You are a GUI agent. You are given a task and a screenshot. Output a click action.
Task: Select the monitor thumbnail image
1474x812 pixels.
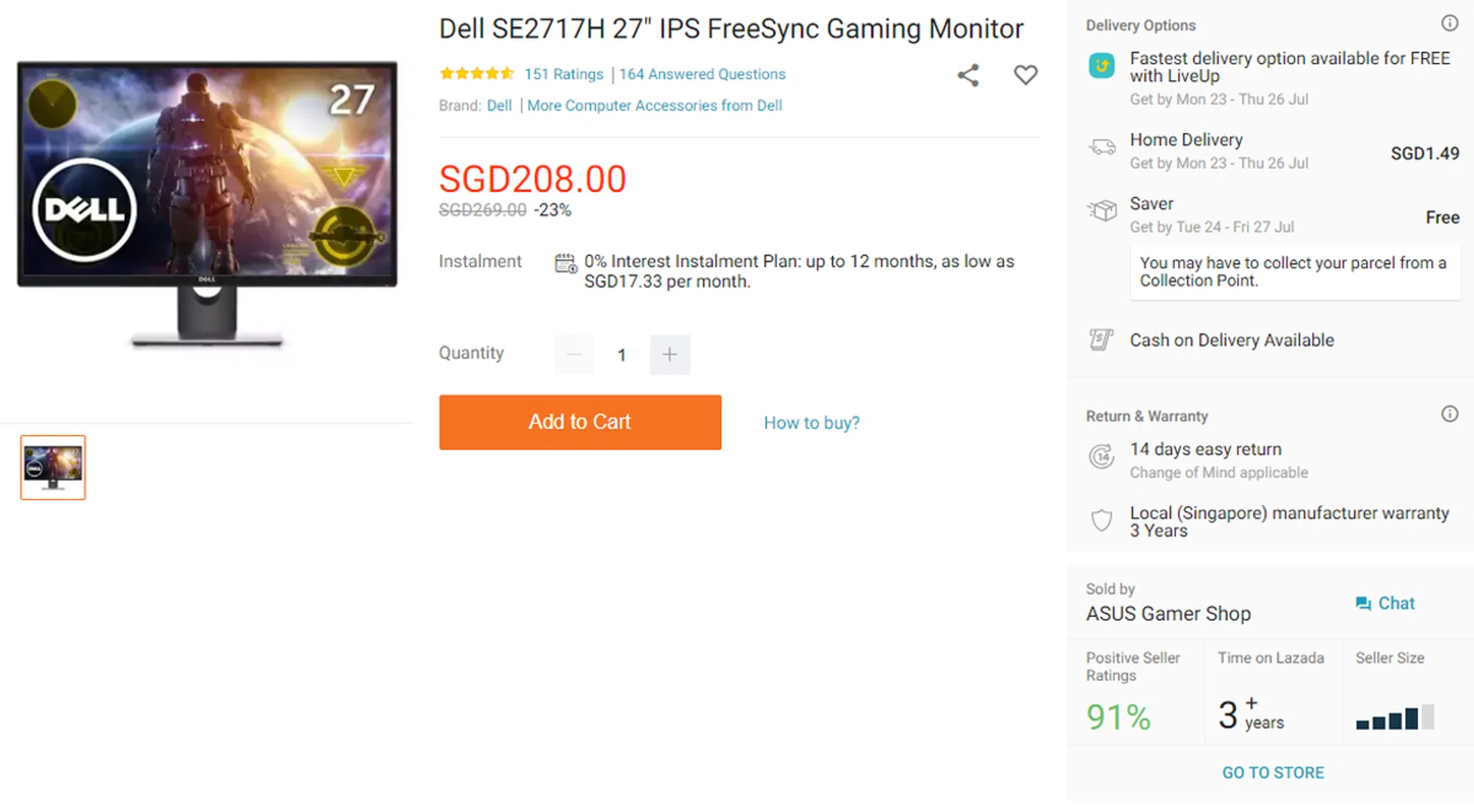click(53, 467)
